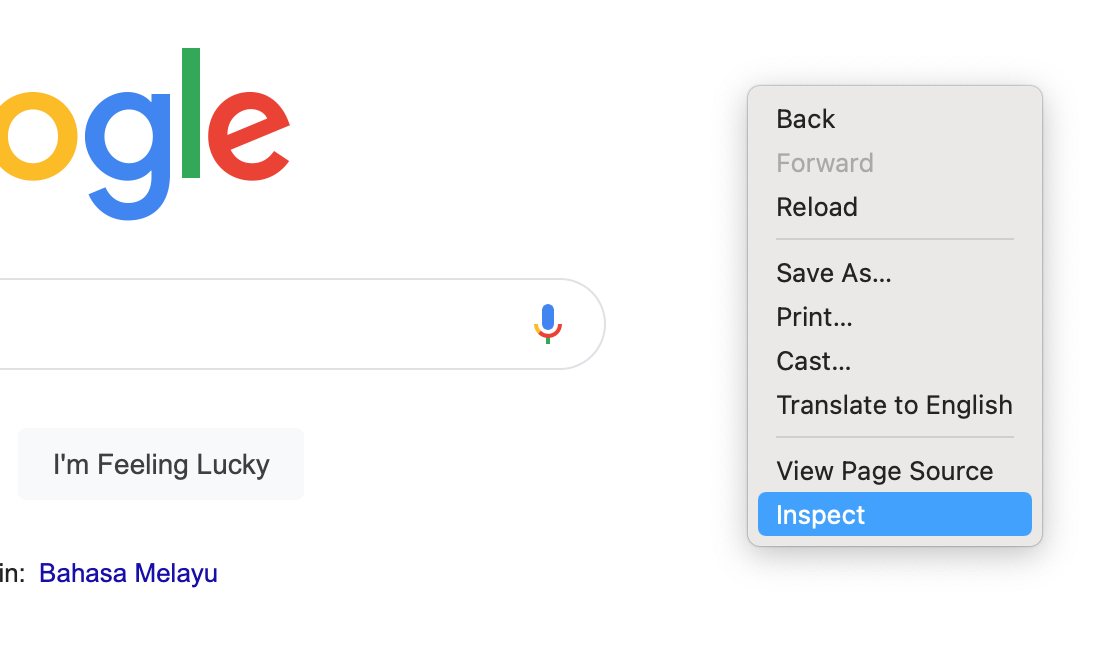Reload the current page via the menu
1100x670 pixels.
tap(816, 207)
